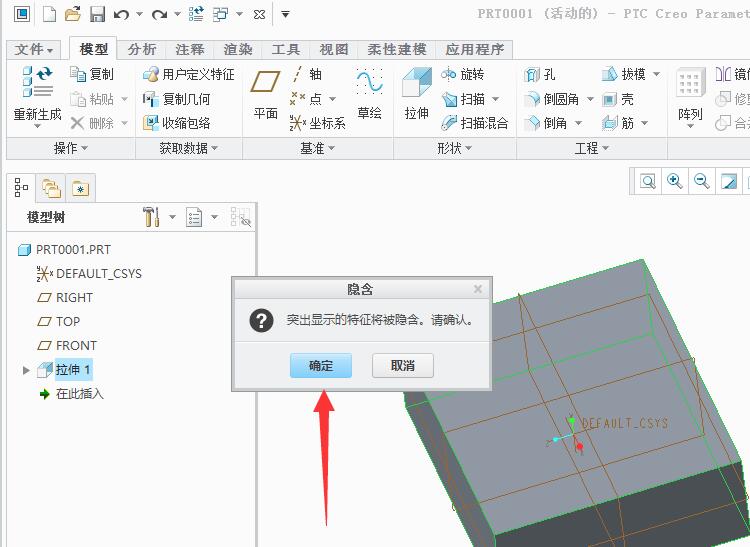Select DEFAULT_CSYS in model tree

coord(89,274)
